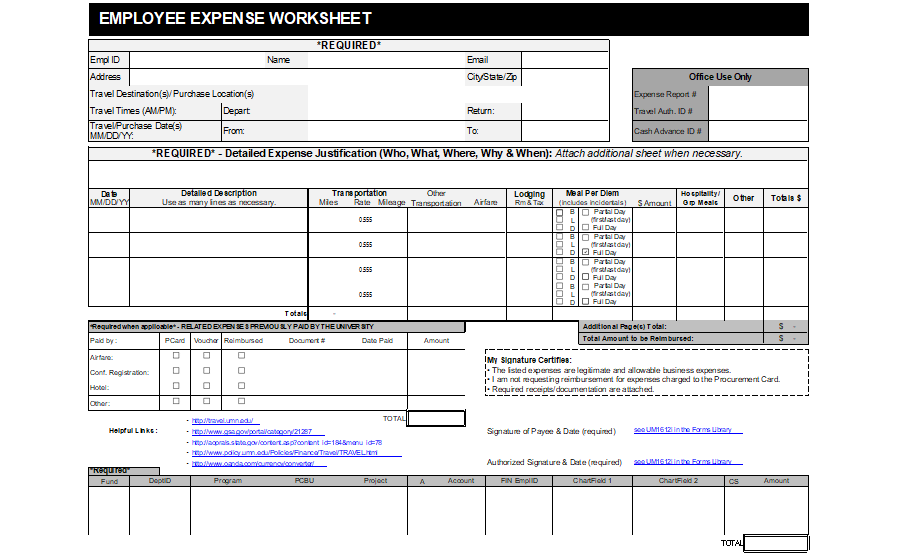Click the "Meal Per Diem" column header
Image resolution: width=900 pixels, height=559 pixels.
(x=592, y=193)
